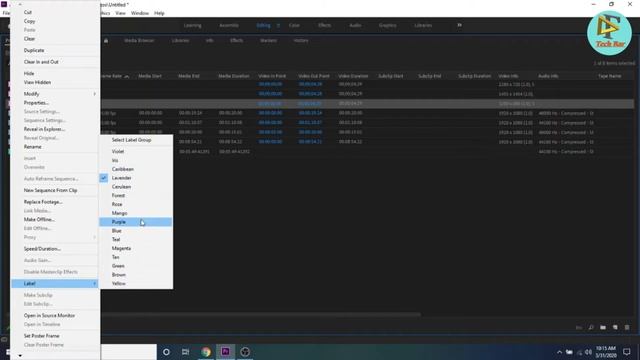Choose Hide from the context menu
Viewport: 640px width, 360px height.
(29, 73)
